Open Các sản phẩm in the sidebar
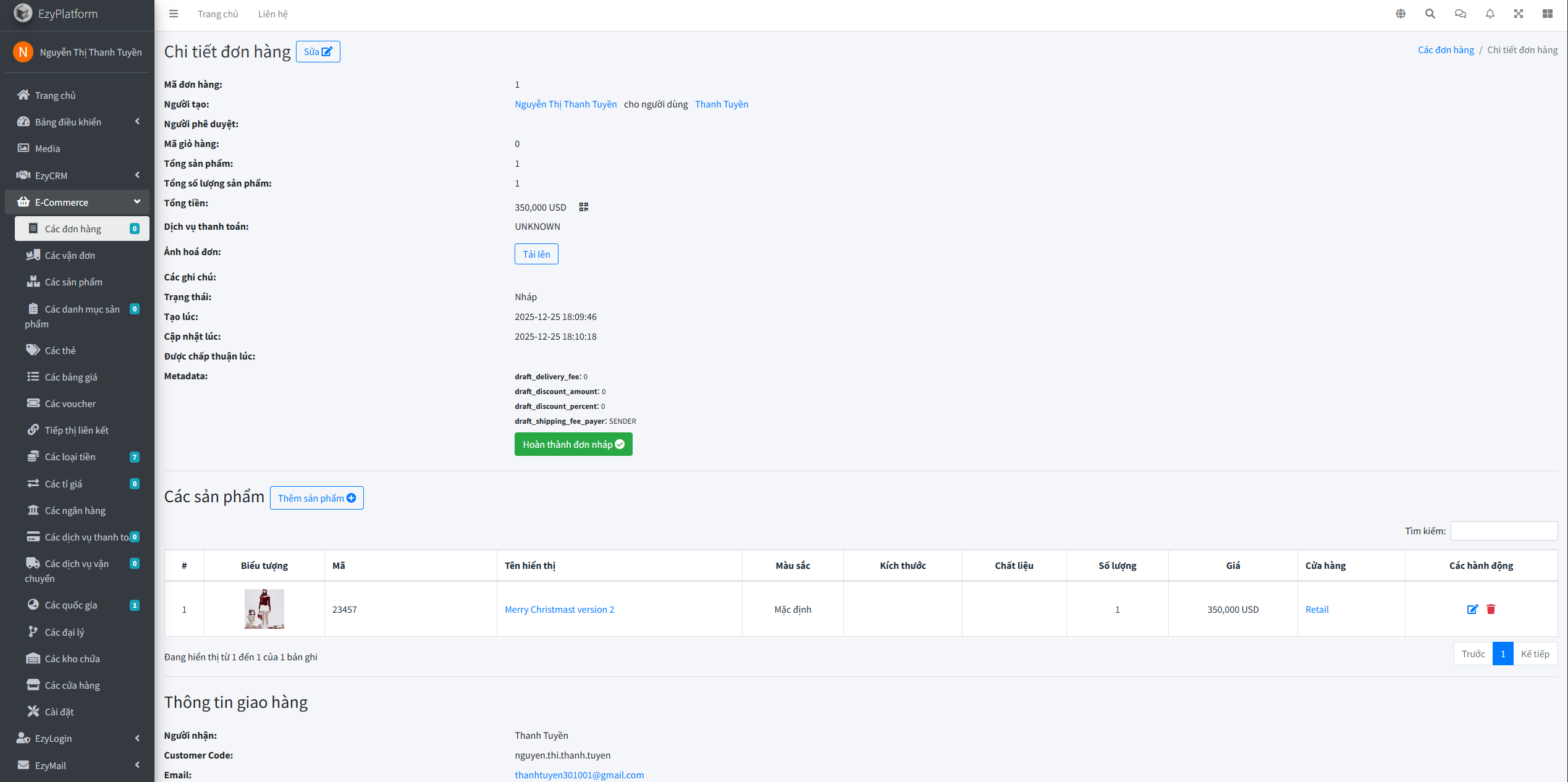 [74, 282]
